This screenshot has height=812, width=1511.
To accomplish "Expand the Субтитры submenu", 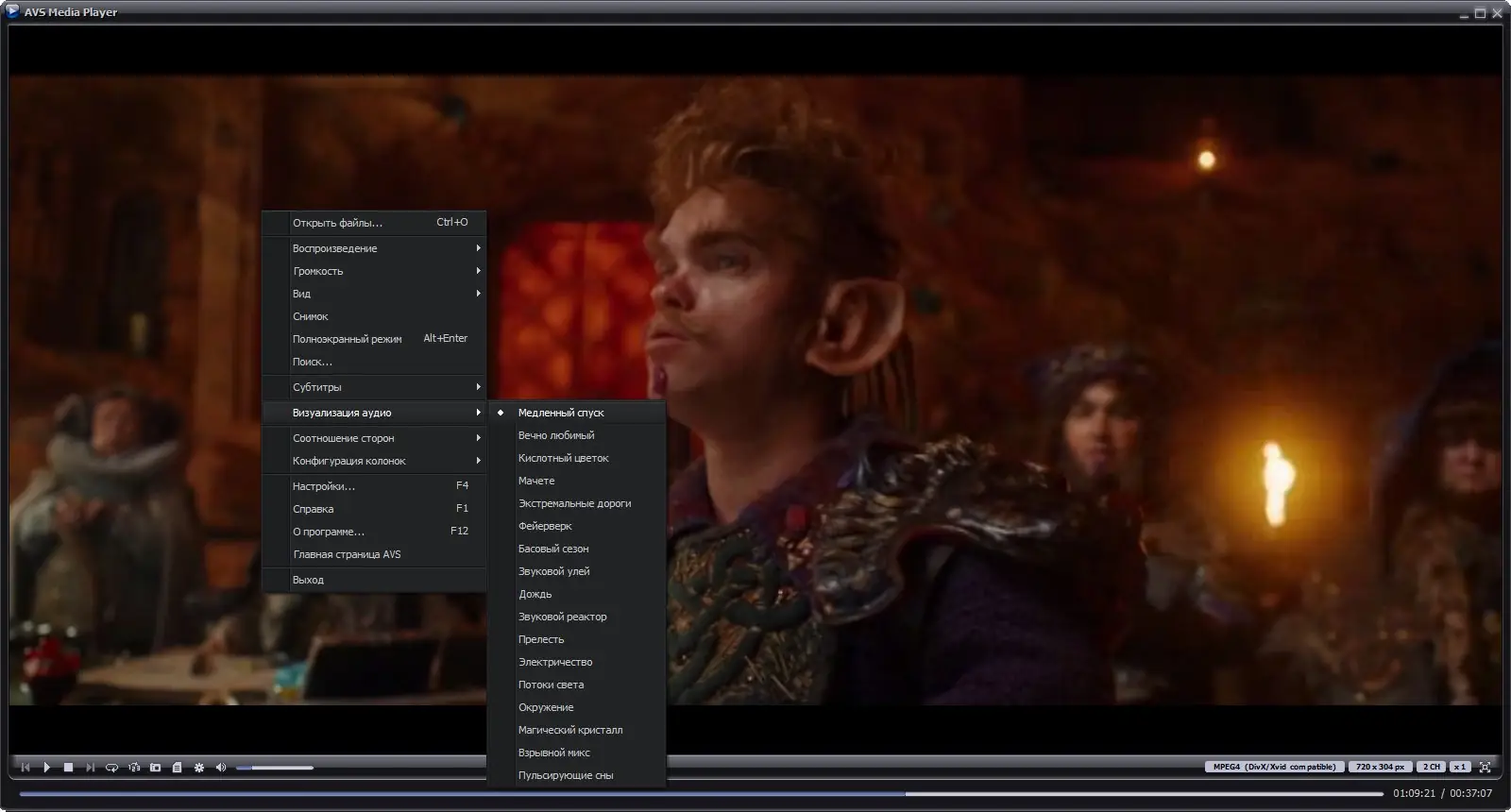I will [374, 387].
